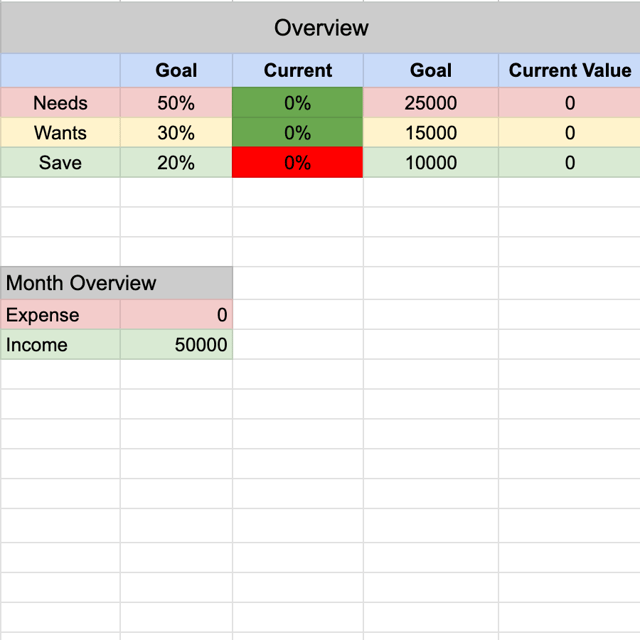Screen dimensions: 640x640
Task: Select the bold Current column header cell
Action: 298,70
